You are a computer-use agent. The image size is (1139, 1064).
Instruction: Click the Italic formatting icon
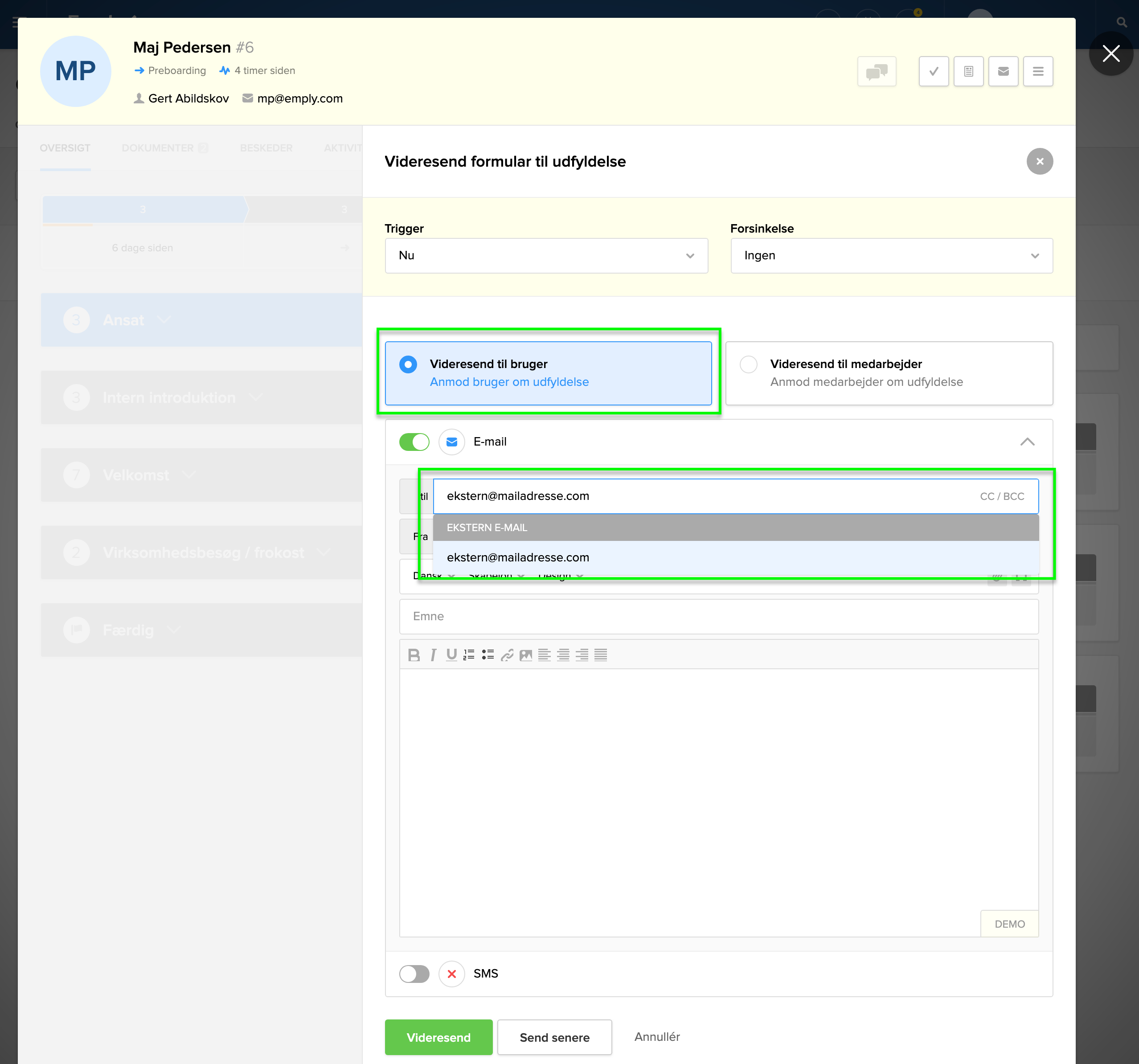coord(433,655)
